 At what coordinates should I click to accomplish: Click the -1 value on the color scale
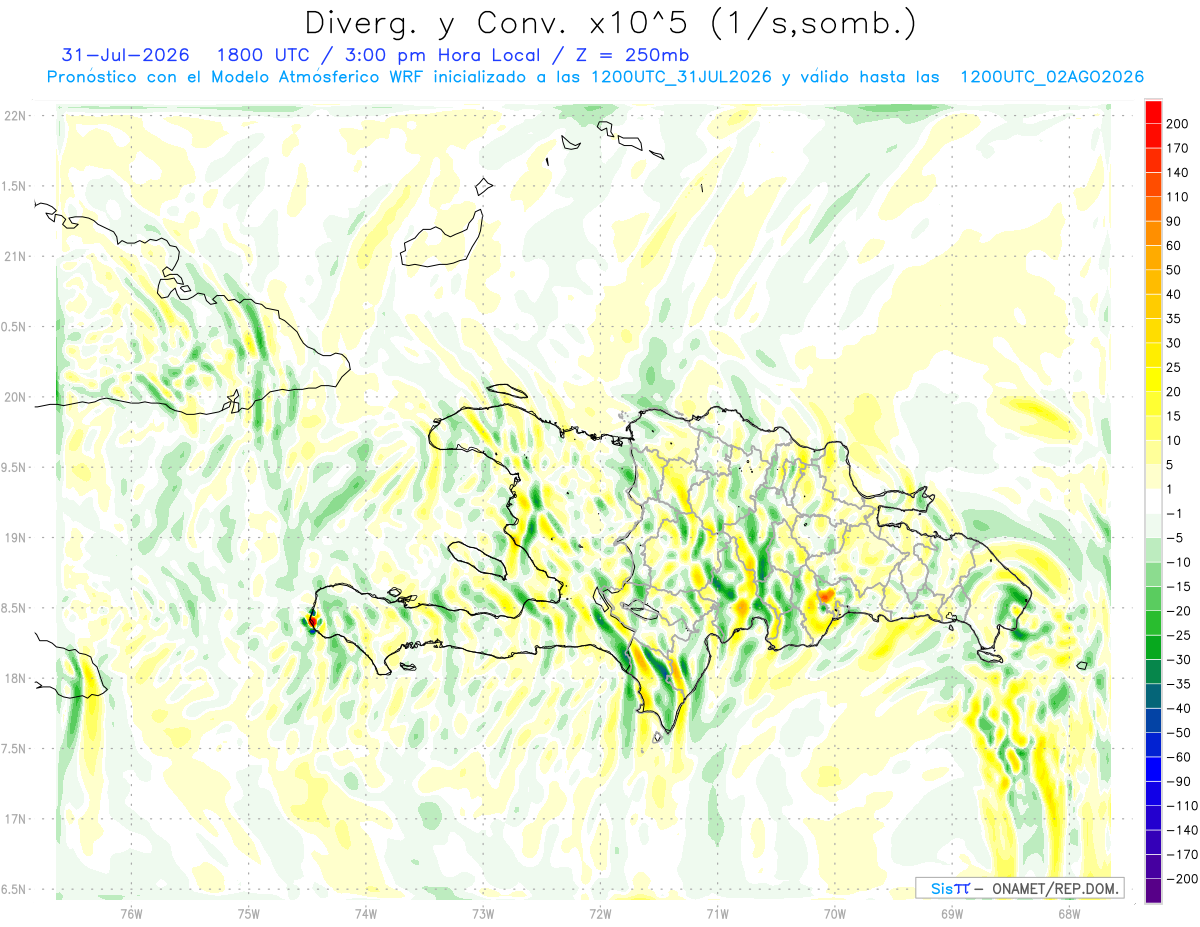click(1173, 514)
